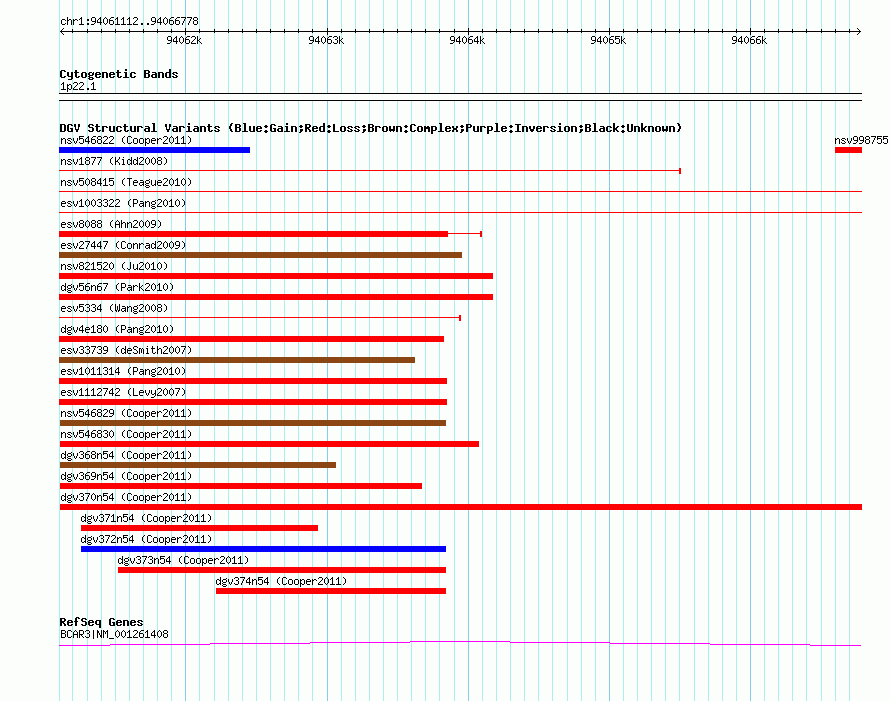Screen dimensions: 890x701
Task: Click the esv5334 (Wang2008) label
Action: pyautogui.click(x=114, y=308)
